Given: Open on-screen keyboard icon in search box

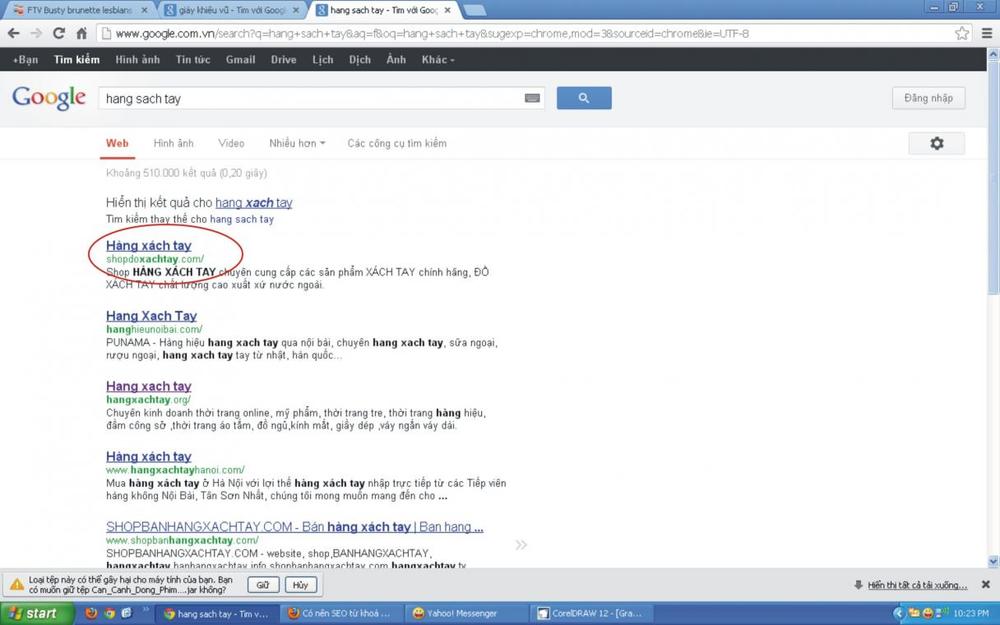Looking at the screenshot, I should pyautogui.click(x=532, y=98).
